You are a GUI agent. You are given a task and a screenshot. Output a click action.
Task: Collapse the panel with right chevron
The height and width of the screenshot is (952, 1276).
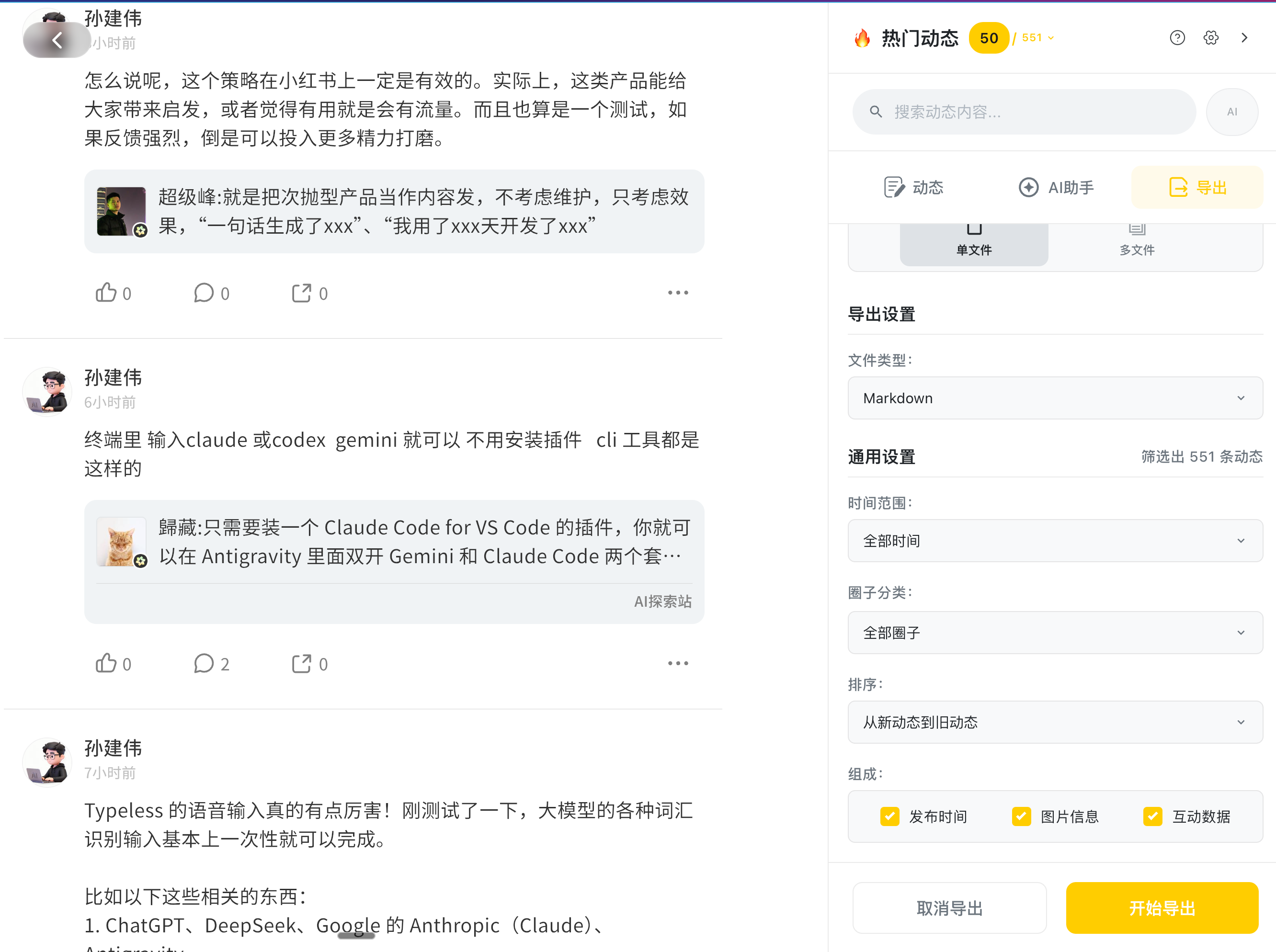pyautogui.click(x=1244, y=38)
